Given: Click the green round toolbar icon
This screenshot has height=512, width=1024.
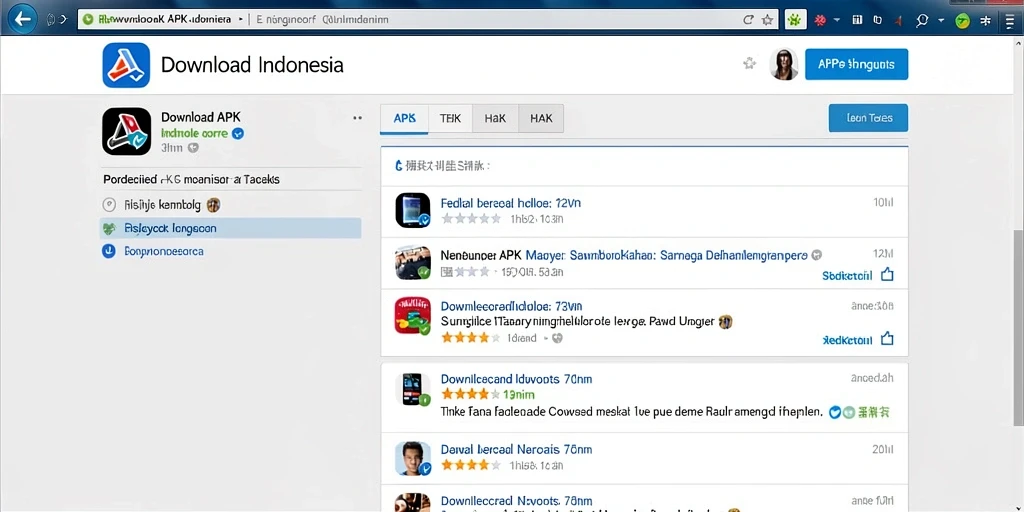Looking at the screenshot, I should [x=963, y=20].
